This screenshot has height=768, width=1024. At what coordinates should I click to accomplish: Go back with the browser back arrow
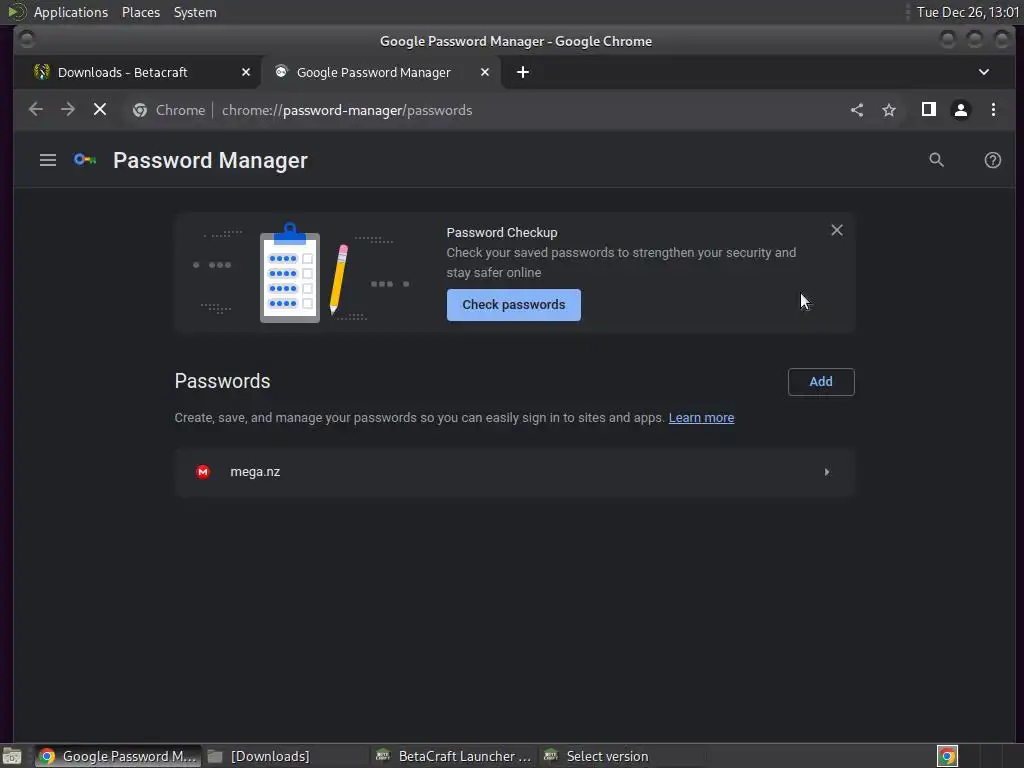36,110
